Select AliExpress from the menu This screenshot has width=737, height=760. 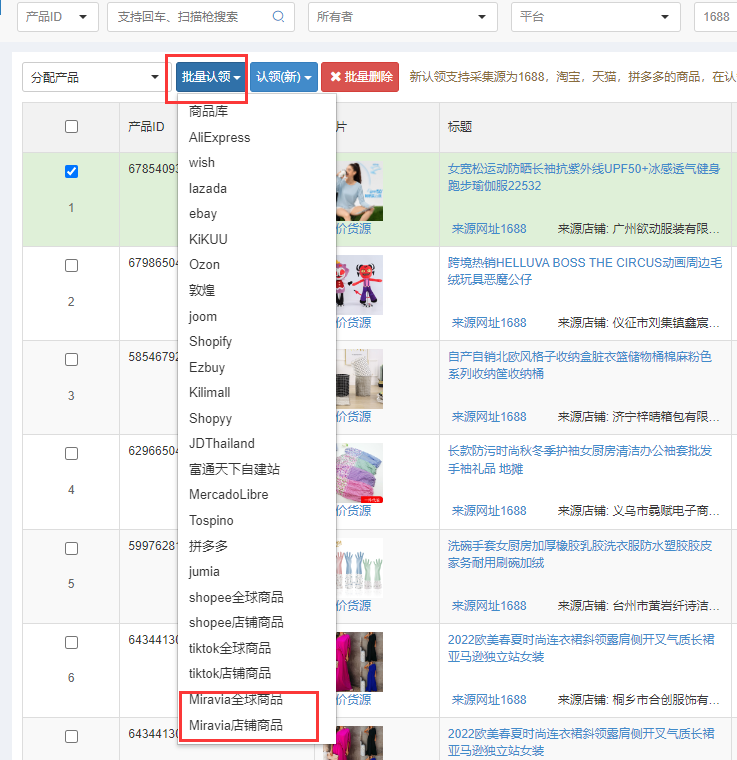pos(220,138)
